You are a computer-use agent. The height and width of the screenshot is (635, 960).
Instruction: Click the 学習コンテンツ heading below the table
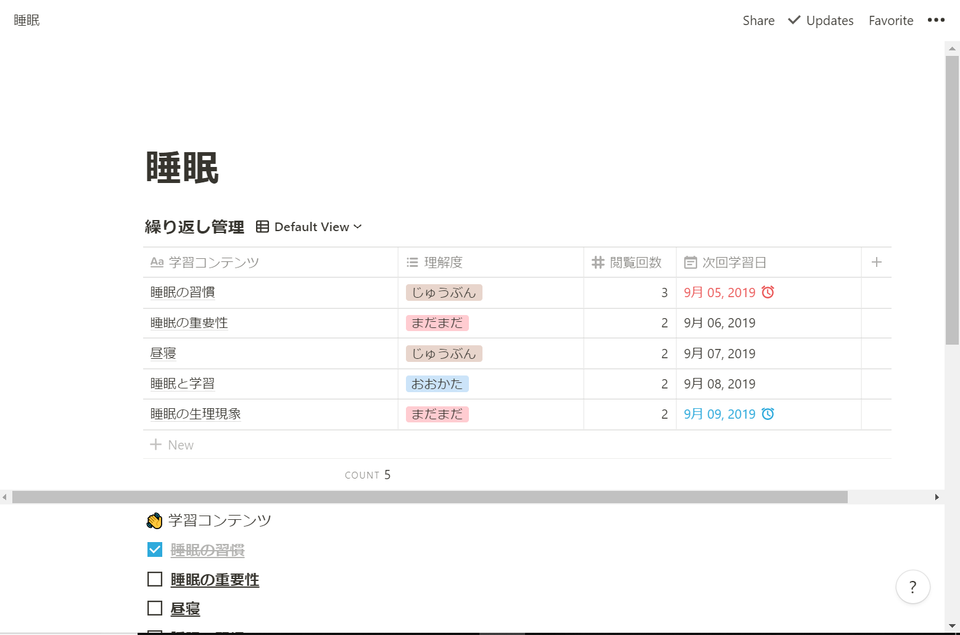[220, 520]
